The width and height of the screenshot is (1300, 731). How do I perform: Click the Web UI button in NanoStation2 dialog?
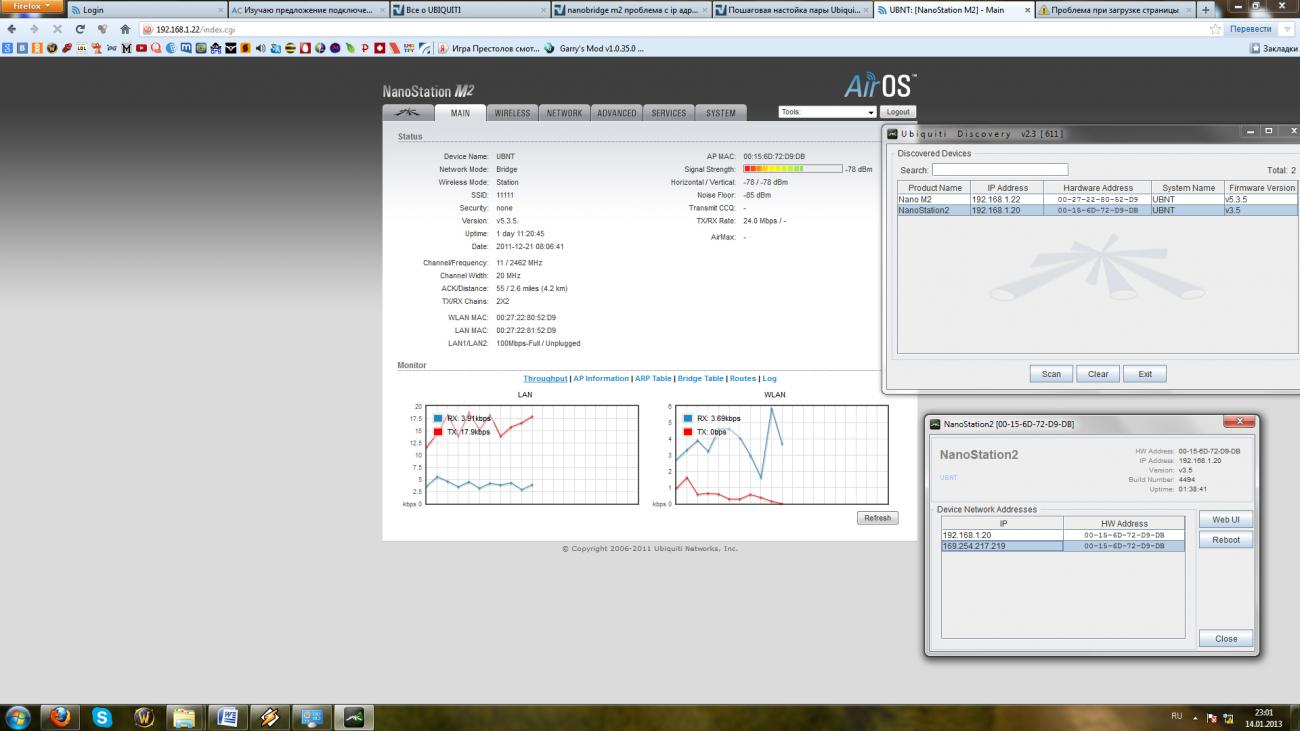1226,520
